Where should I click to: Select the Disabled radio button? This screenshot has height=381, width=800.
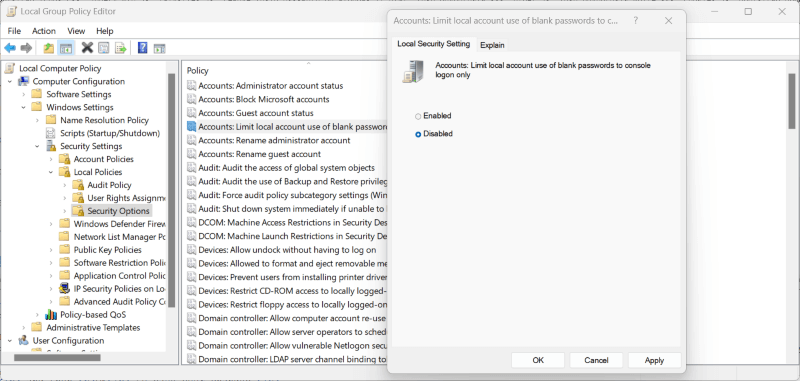coord(418,134)
